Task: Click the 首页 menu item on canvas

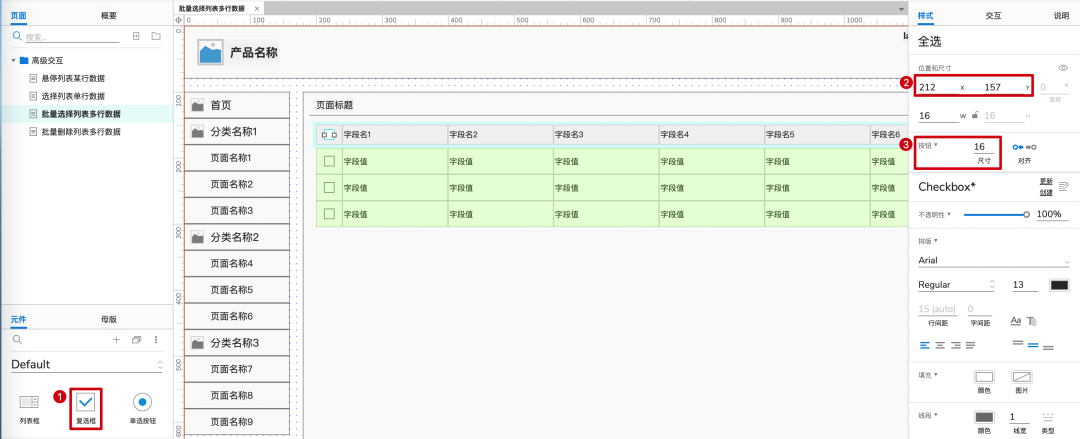Action: tap(237, 105)
